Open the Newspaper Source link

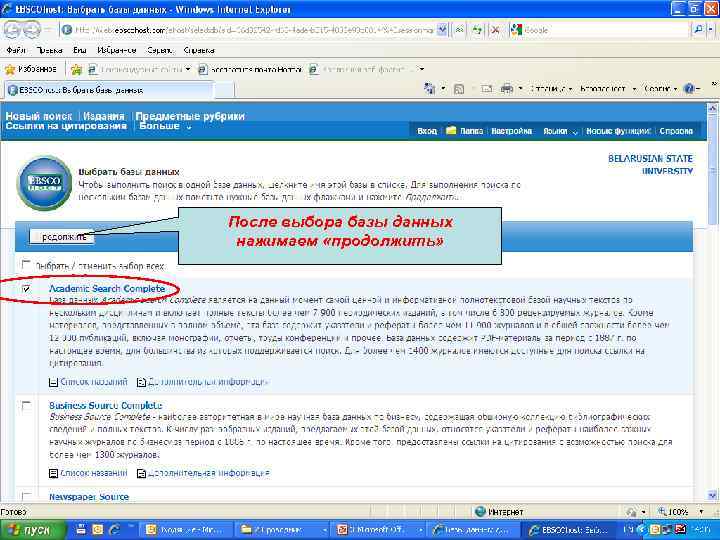(x=89, y=497)
